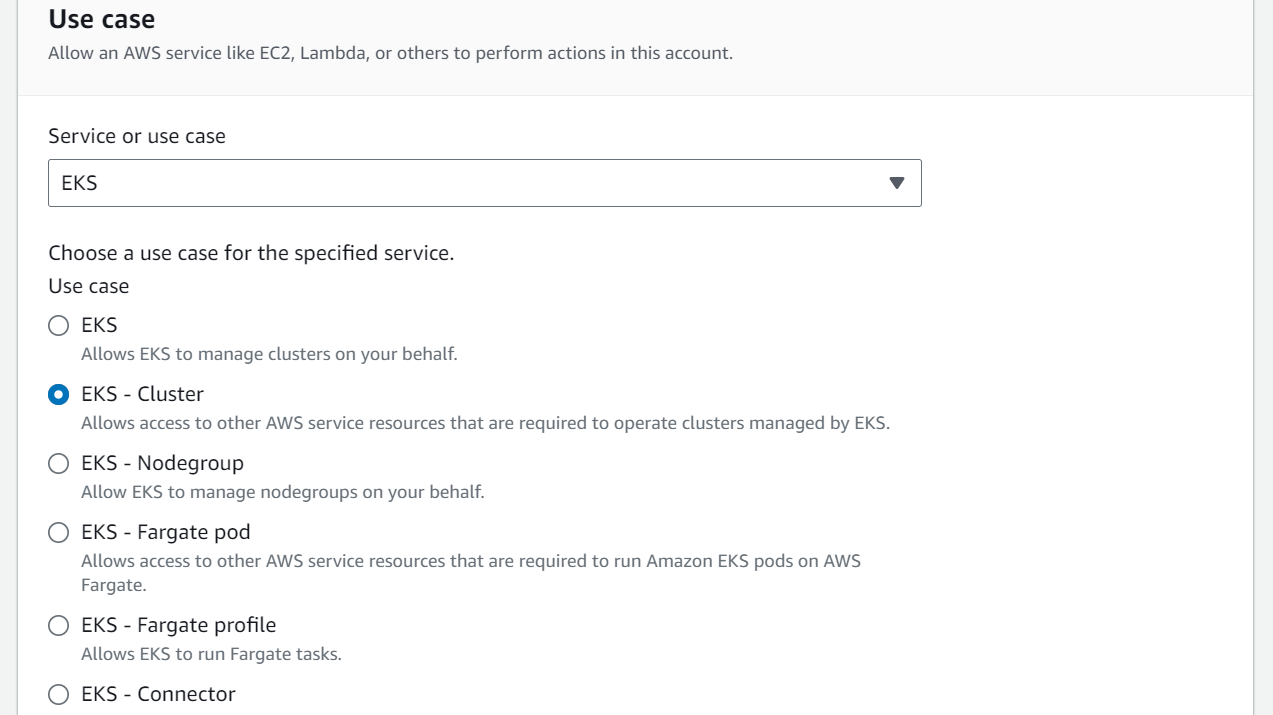
Task: Click the description under EKS - Cluster
Action: [x=485, y=423]
